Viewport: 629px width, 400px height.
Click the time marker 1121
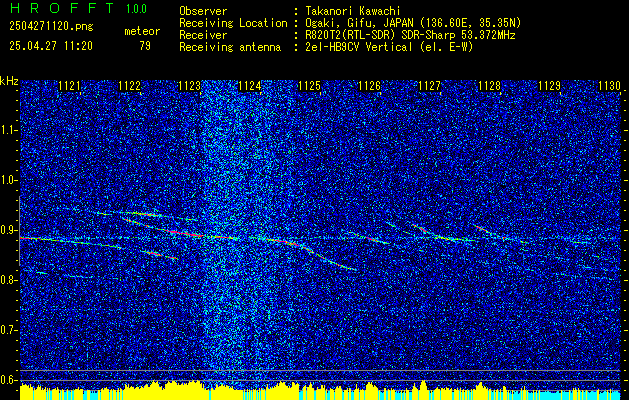coord(69,86)
